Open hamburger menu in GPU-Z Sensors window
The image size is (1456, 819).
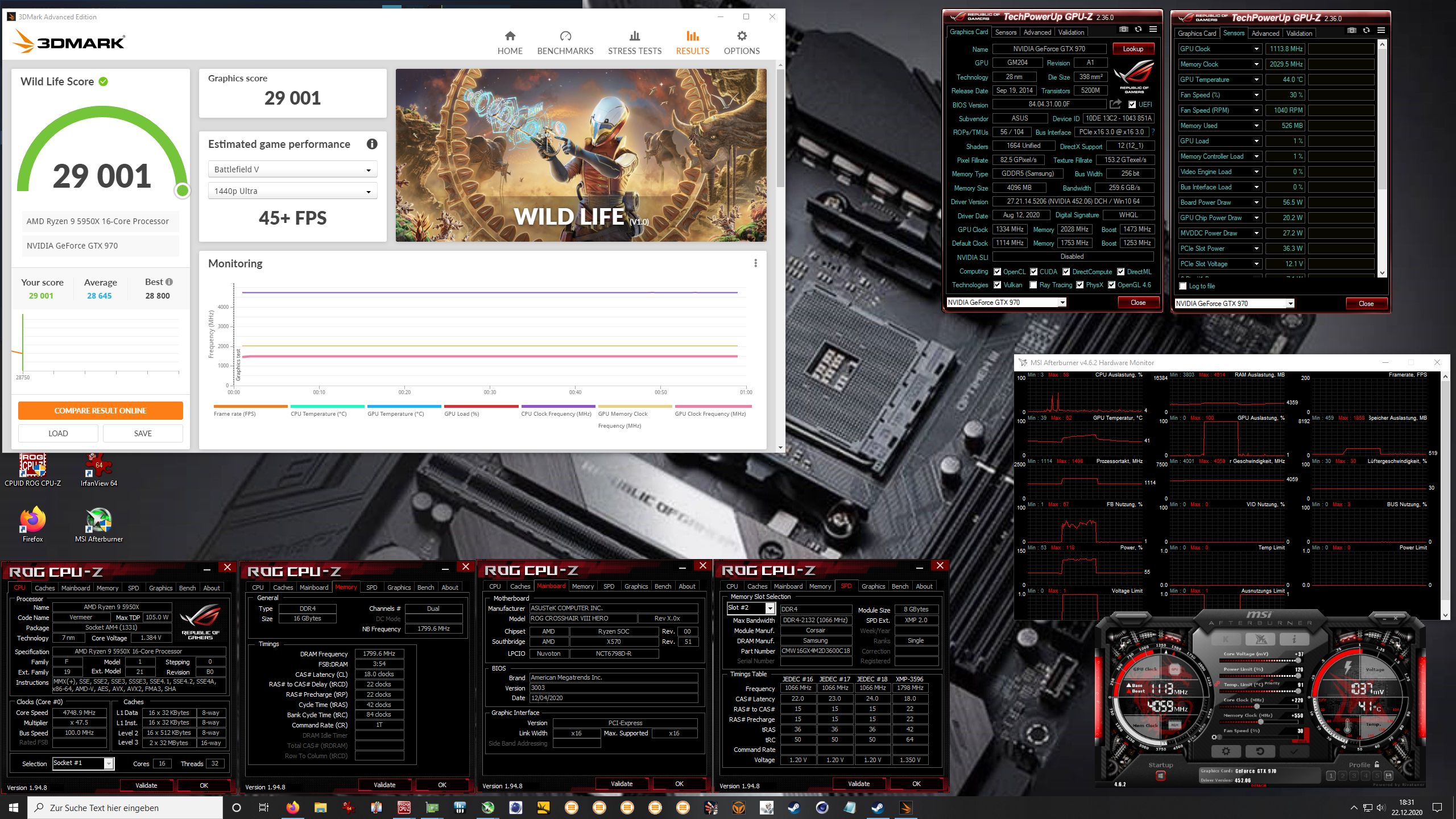click(x=1381, y=31)
